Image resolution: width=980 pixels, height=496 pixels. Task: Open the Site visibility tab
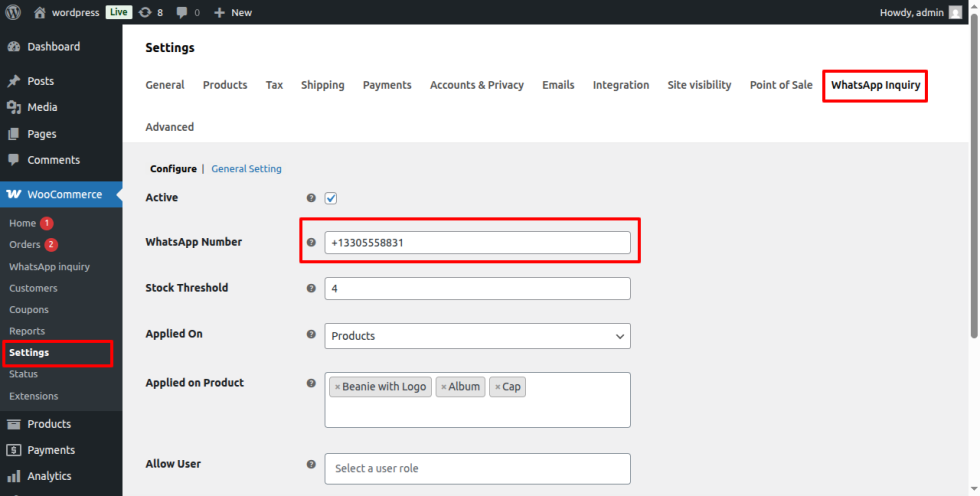coord(699,85)
